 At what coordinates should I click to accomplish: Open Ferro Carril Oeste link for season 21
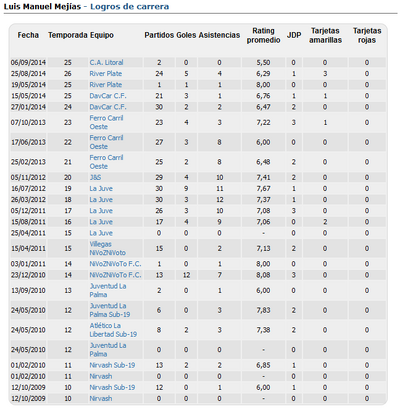(106, 162)
